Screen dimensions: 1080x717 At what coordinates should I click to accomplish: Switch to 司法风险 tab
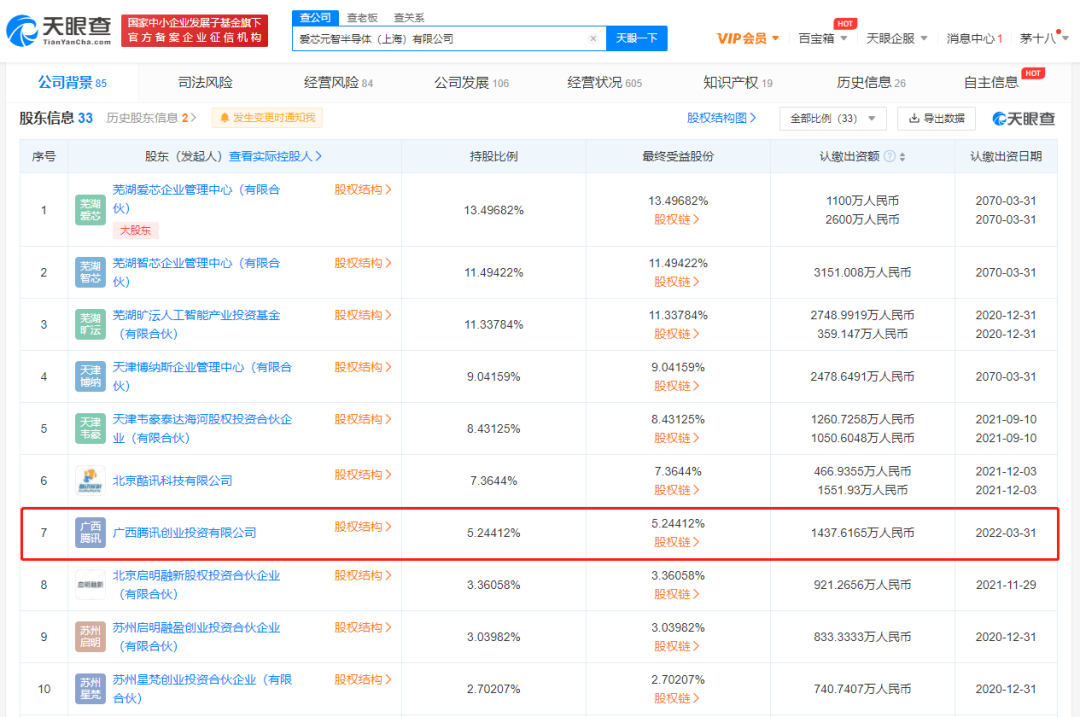[205, 83]
